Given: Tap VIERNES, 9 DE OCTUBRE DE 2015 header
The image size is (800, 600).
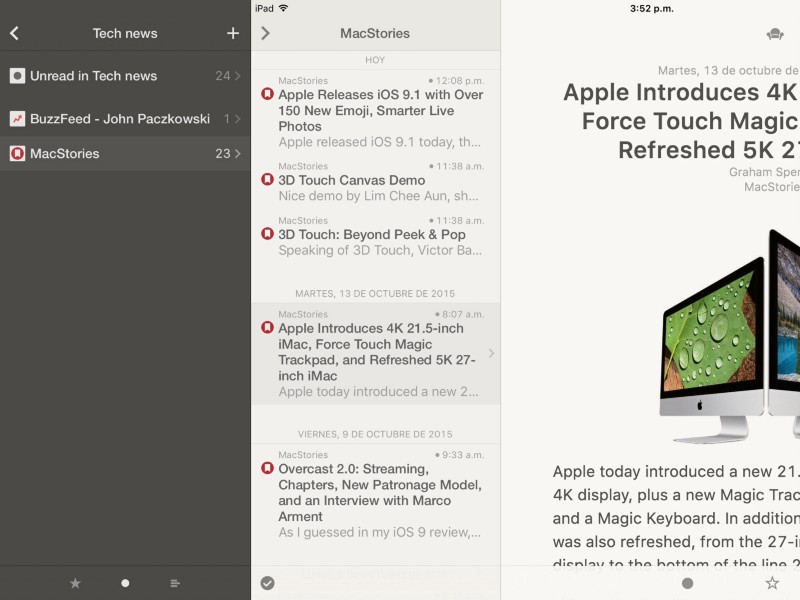Looking at the screenshot, I should (375, 434).
